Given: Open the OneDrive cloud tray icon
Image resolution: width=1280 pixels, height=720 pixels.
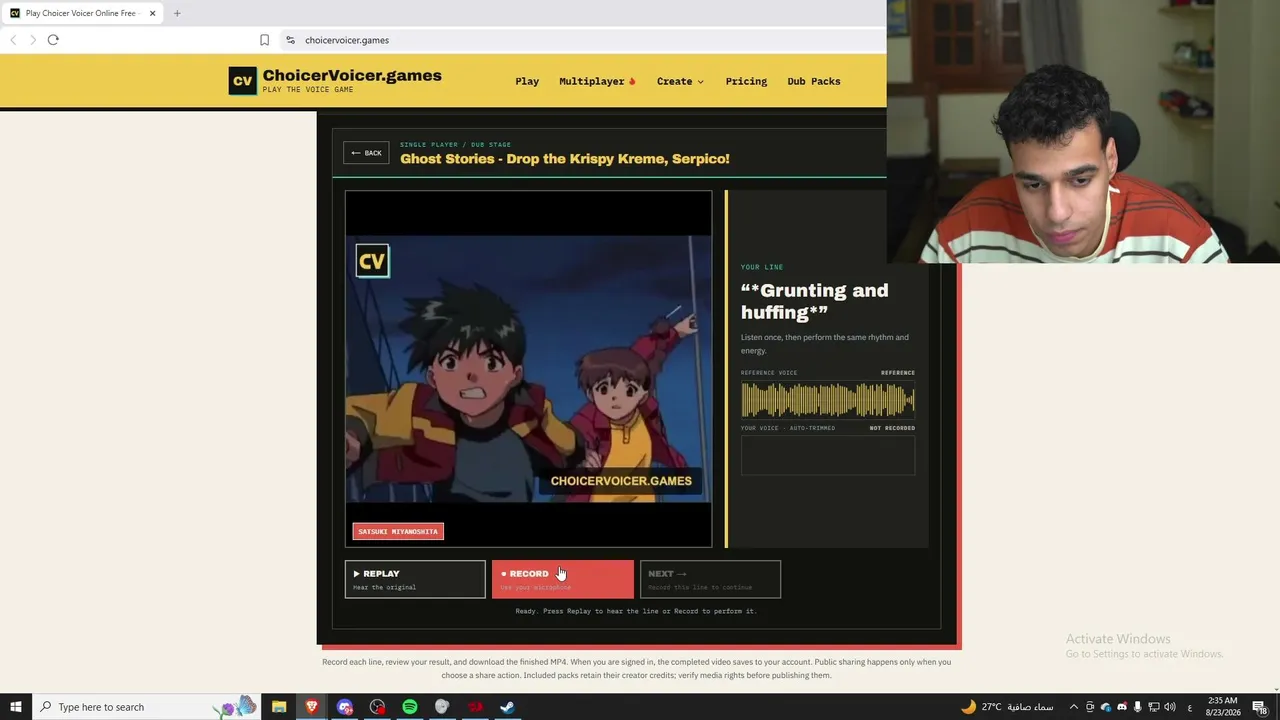Looking at the screenshot, I should coord(1106,707).
